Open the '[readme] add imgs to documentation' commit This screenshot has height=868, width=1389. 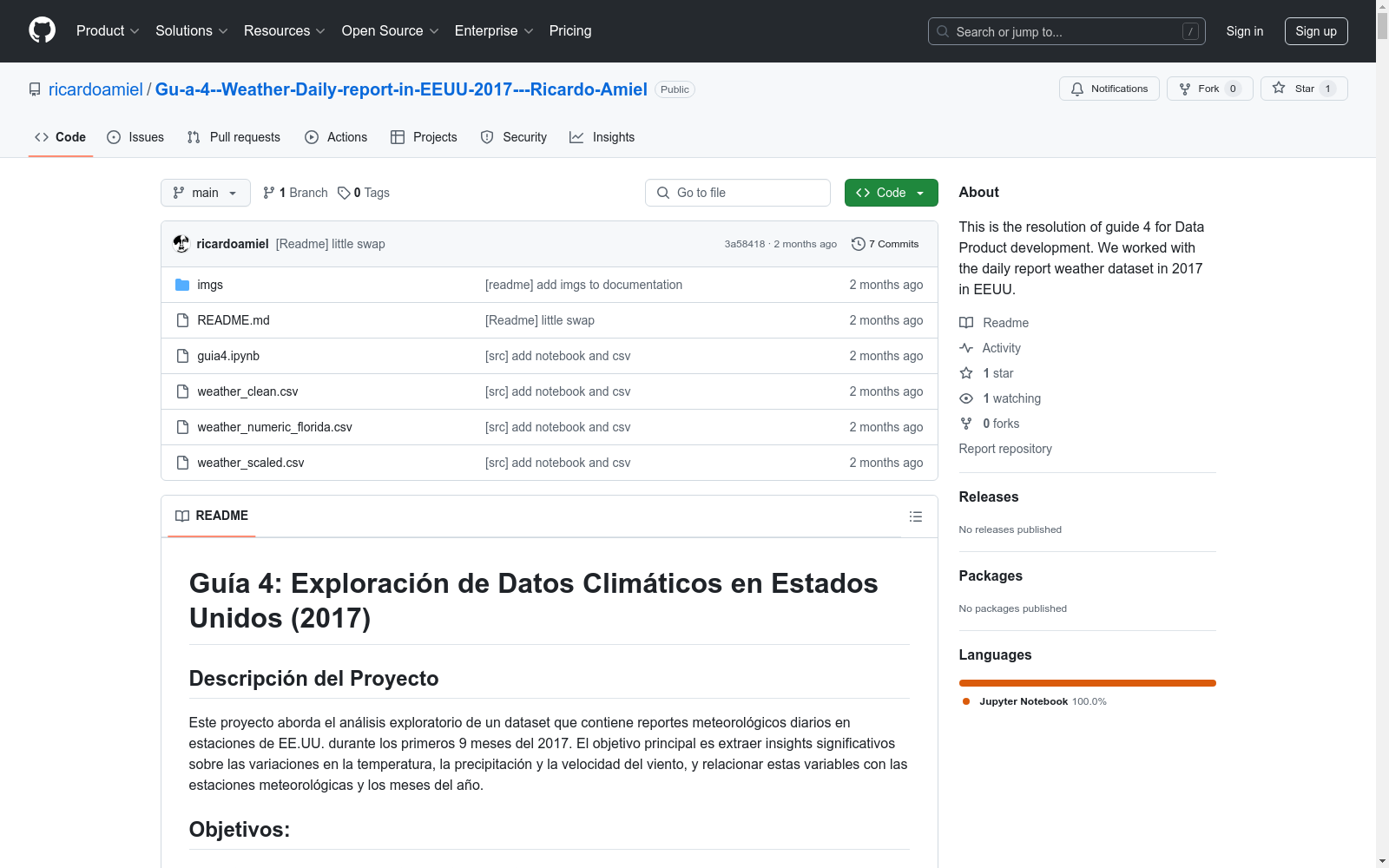(583, 285)
